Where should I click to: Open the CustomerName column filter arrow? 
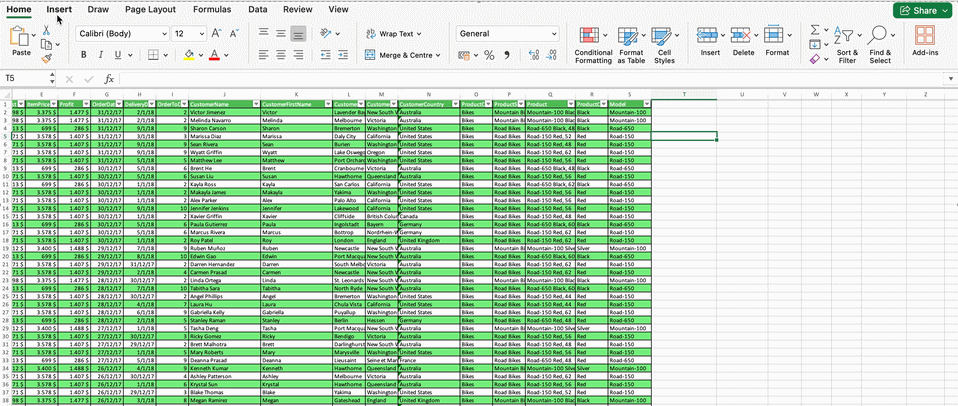[254, 103]
